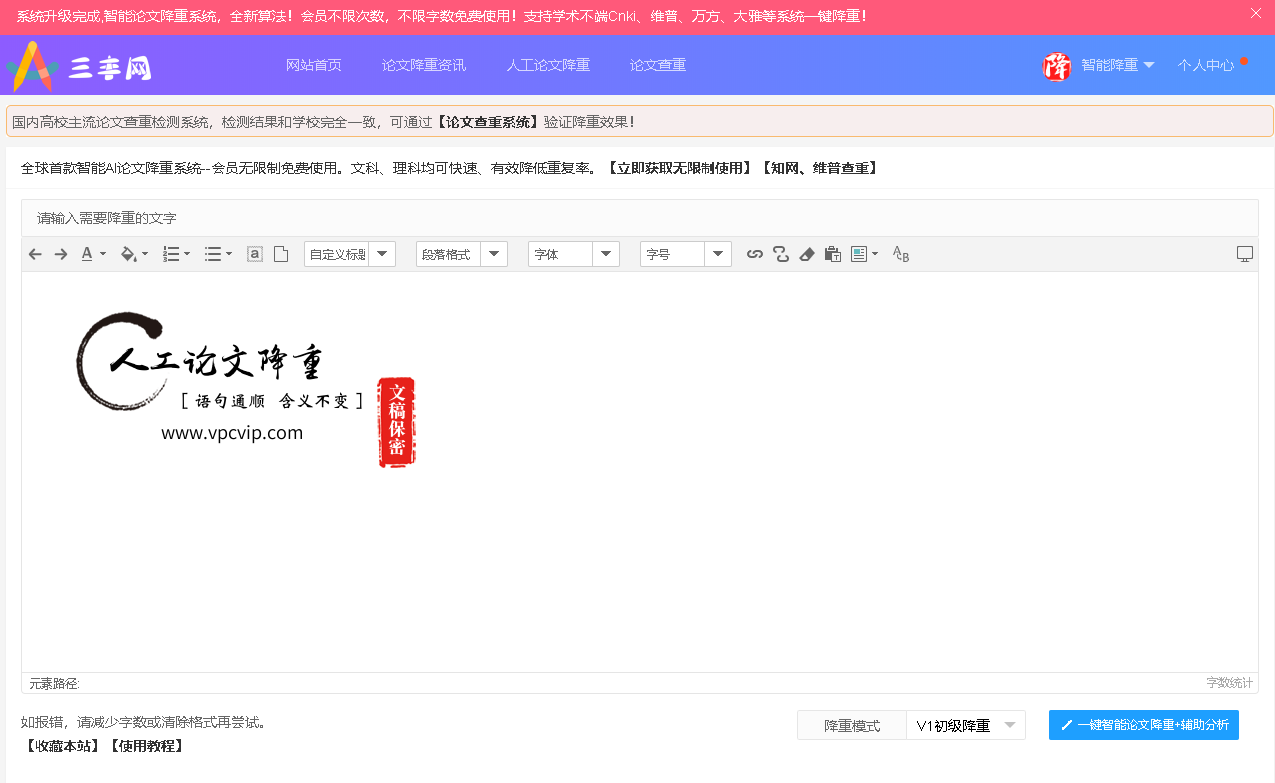This screenshot has height=783, width=1275.
Task: Open 人工论文降重 in the navigation
Action: click(548, 65)
